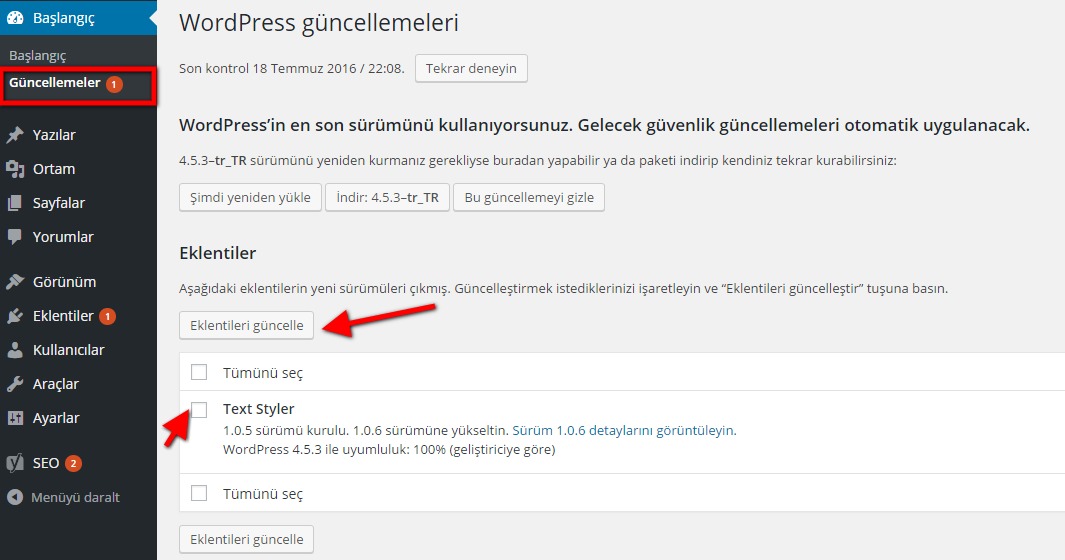Image resolution: width=1065 pixels, height=560 pixels.
Task: Click the Görünüm paintbrush icon
Action: coord(15,281)
